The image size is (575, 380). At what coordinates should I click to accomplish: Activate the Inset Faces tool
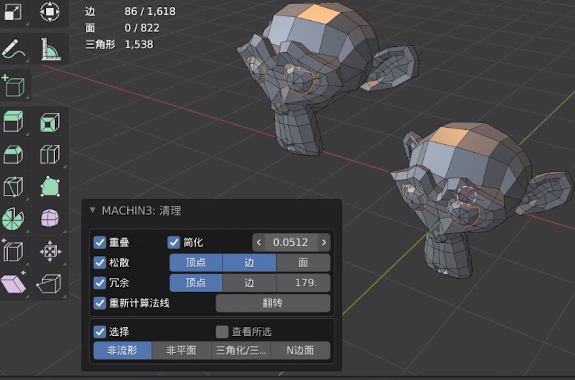tap(50, 122)
